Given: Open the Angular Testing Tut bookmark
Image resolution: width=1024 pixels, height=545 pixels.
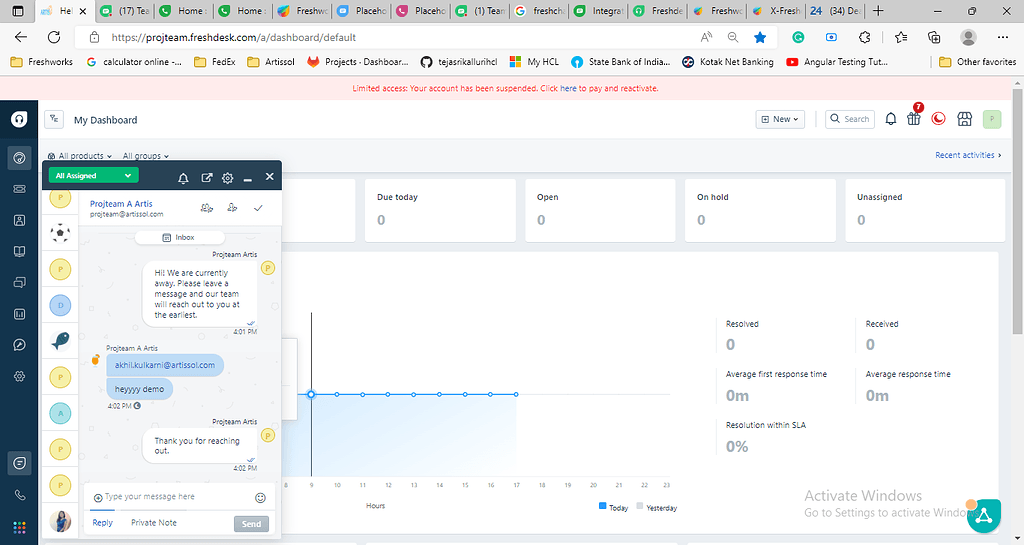Looking at the screenshot, I should click(x=837, y=61).
